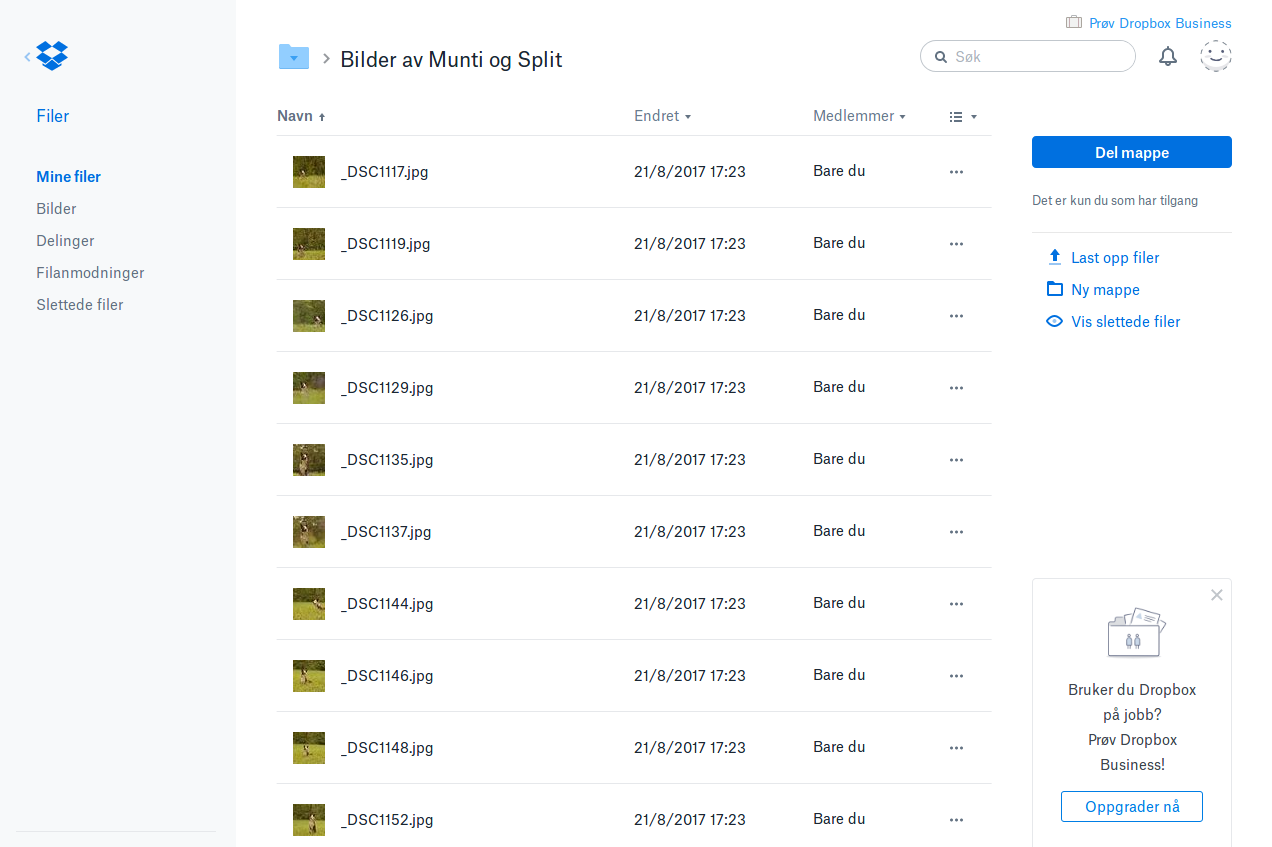This screenshot has width=1272, height=847.
Task: Open more options for _DSC1126.jpg
Action: click(956, 316)
